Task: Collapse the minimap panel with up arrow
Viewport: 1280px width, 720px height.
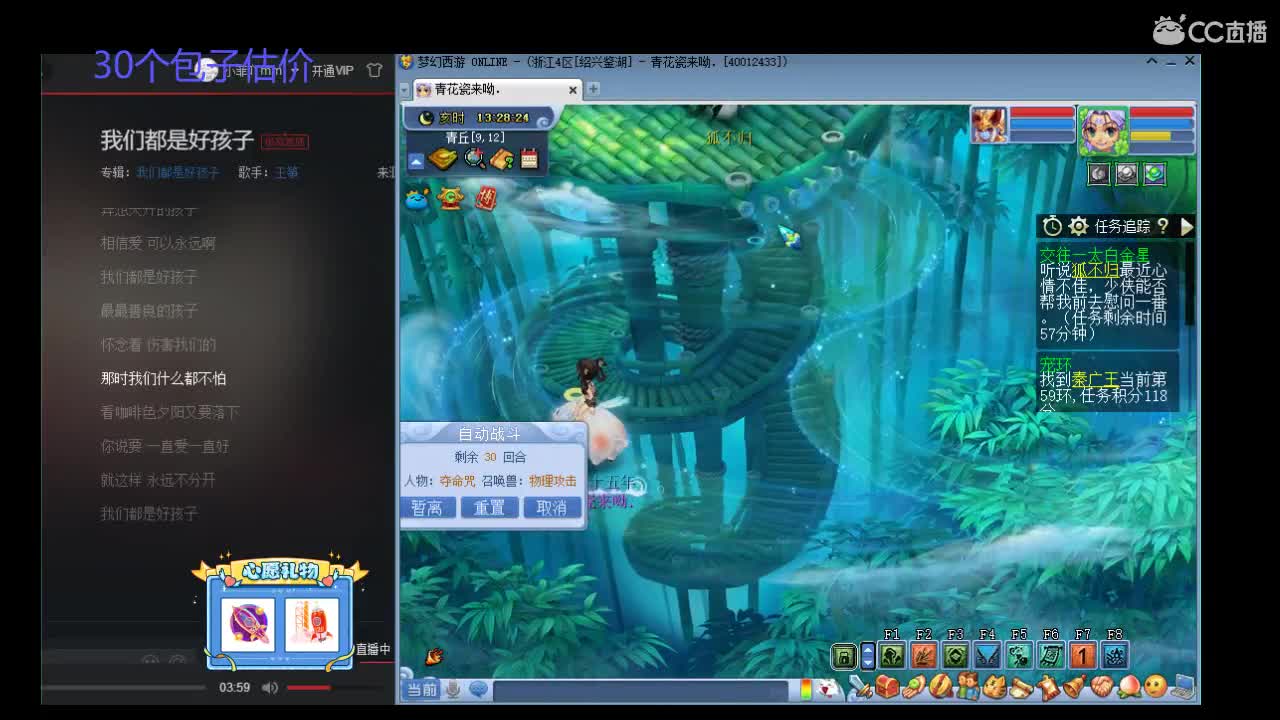Action: [416, 161]
